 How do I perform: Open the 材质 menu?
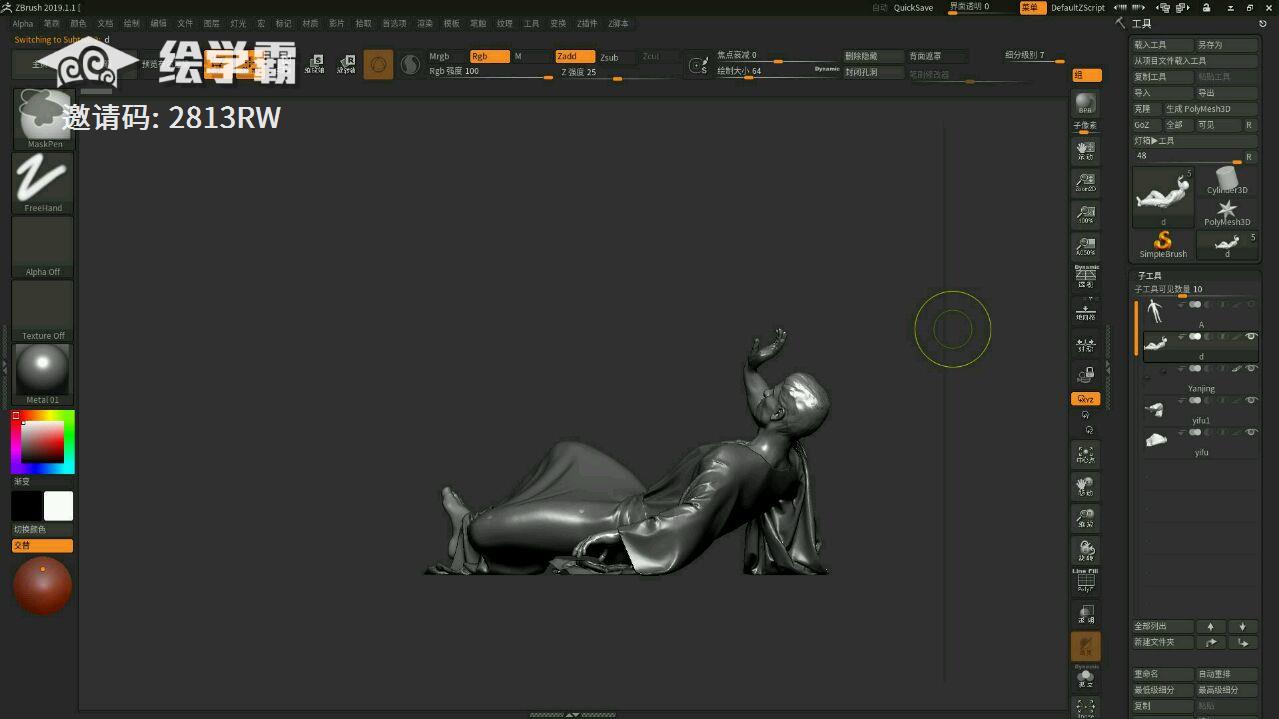tap(310, 23)
